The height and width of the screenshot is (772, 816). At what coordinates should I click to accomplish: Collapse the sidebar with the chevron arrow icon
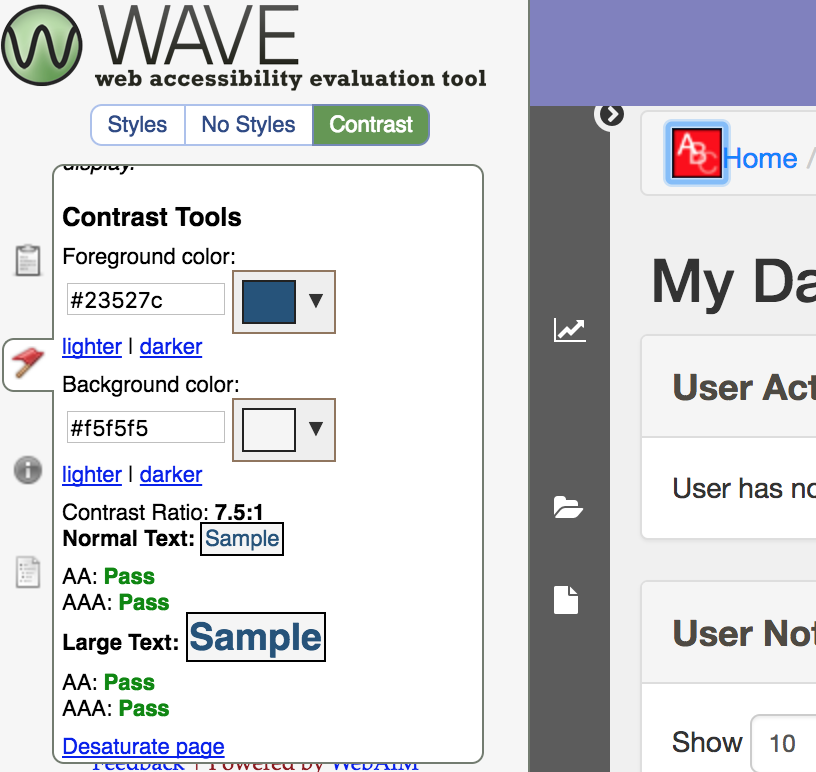(x=611, y=115)
